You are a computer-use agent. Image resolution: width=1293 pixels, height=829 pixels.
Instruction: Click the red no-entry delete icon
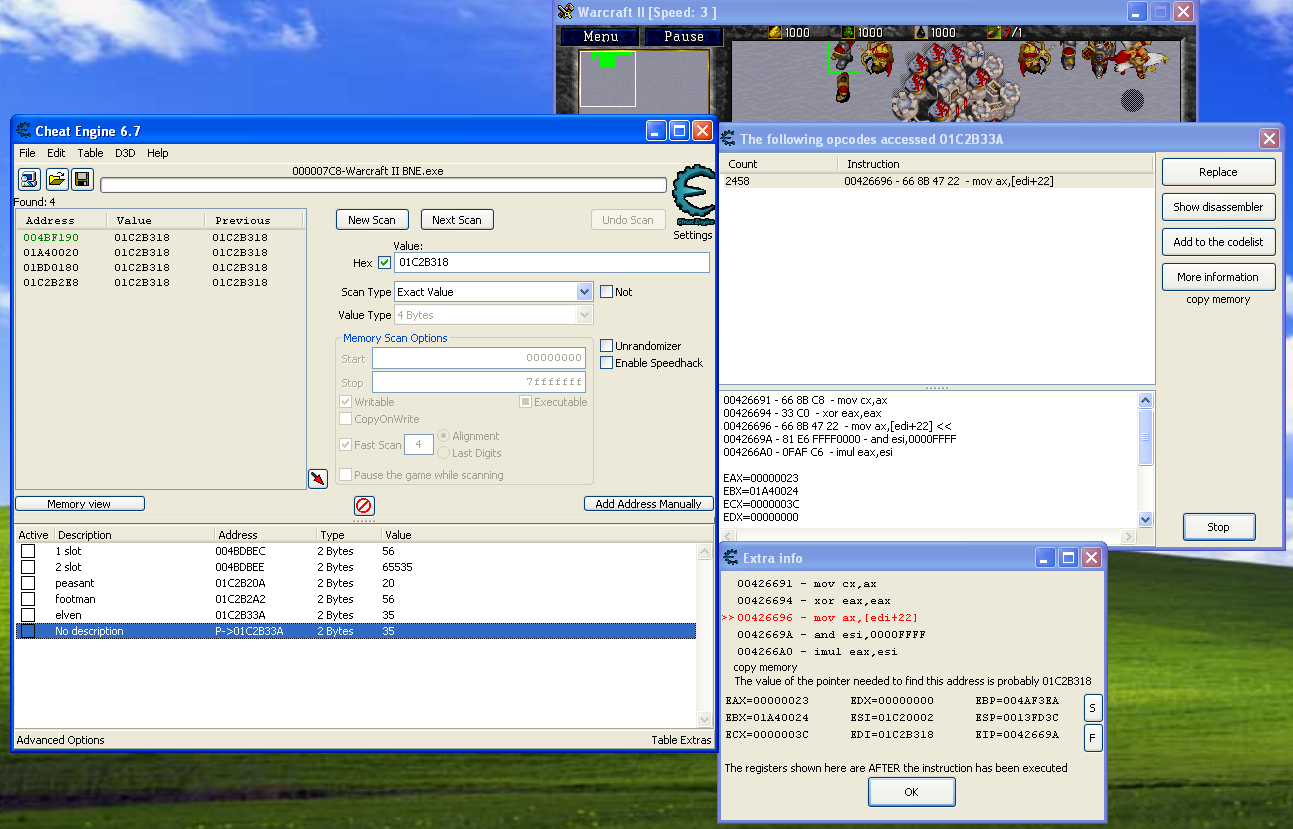364,506
